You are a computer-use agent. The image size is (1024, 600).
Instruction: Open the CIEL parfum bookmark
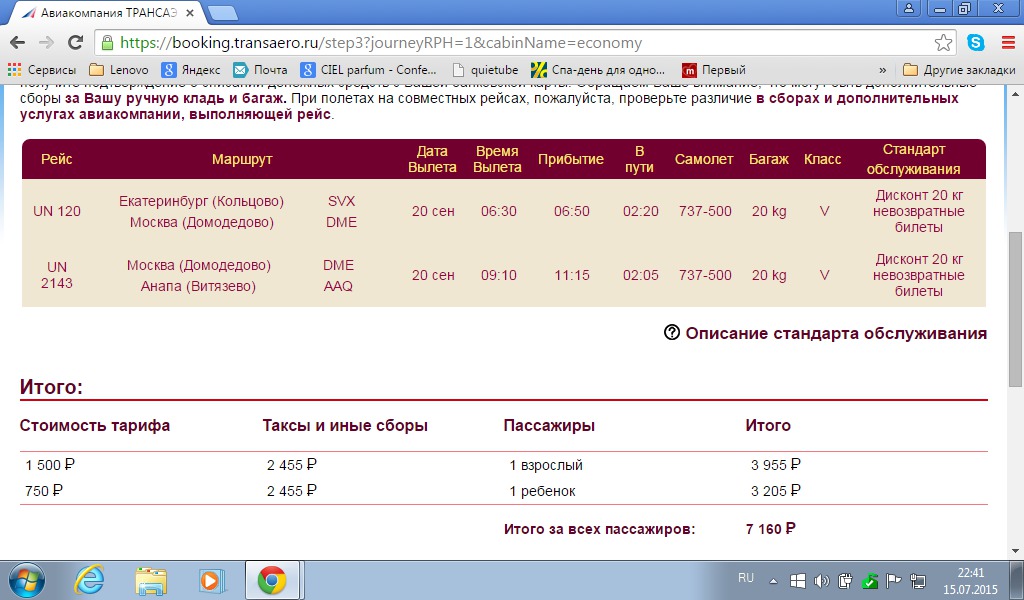click(368, 70)
